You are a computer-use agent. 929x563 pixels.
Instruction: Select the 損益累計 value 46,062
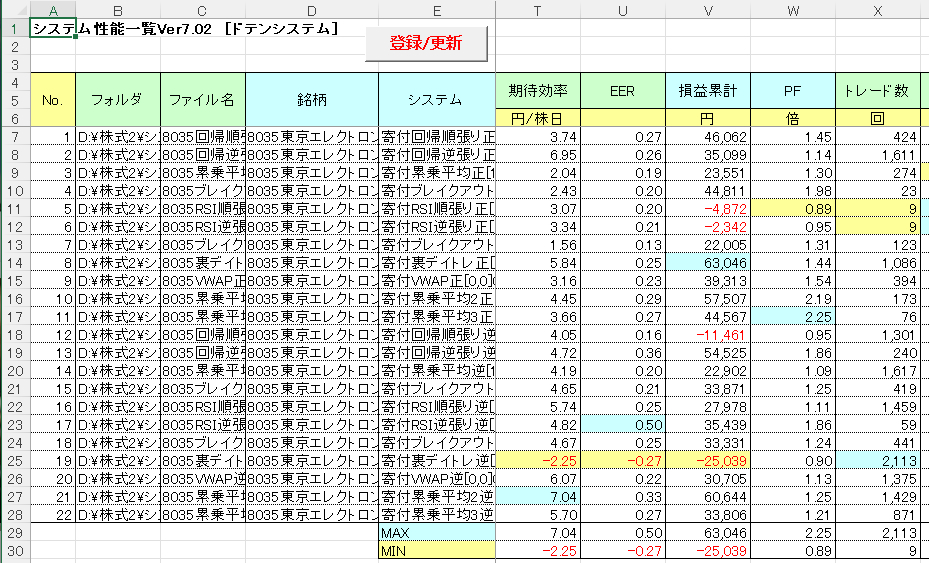click(x=708, y=137)
